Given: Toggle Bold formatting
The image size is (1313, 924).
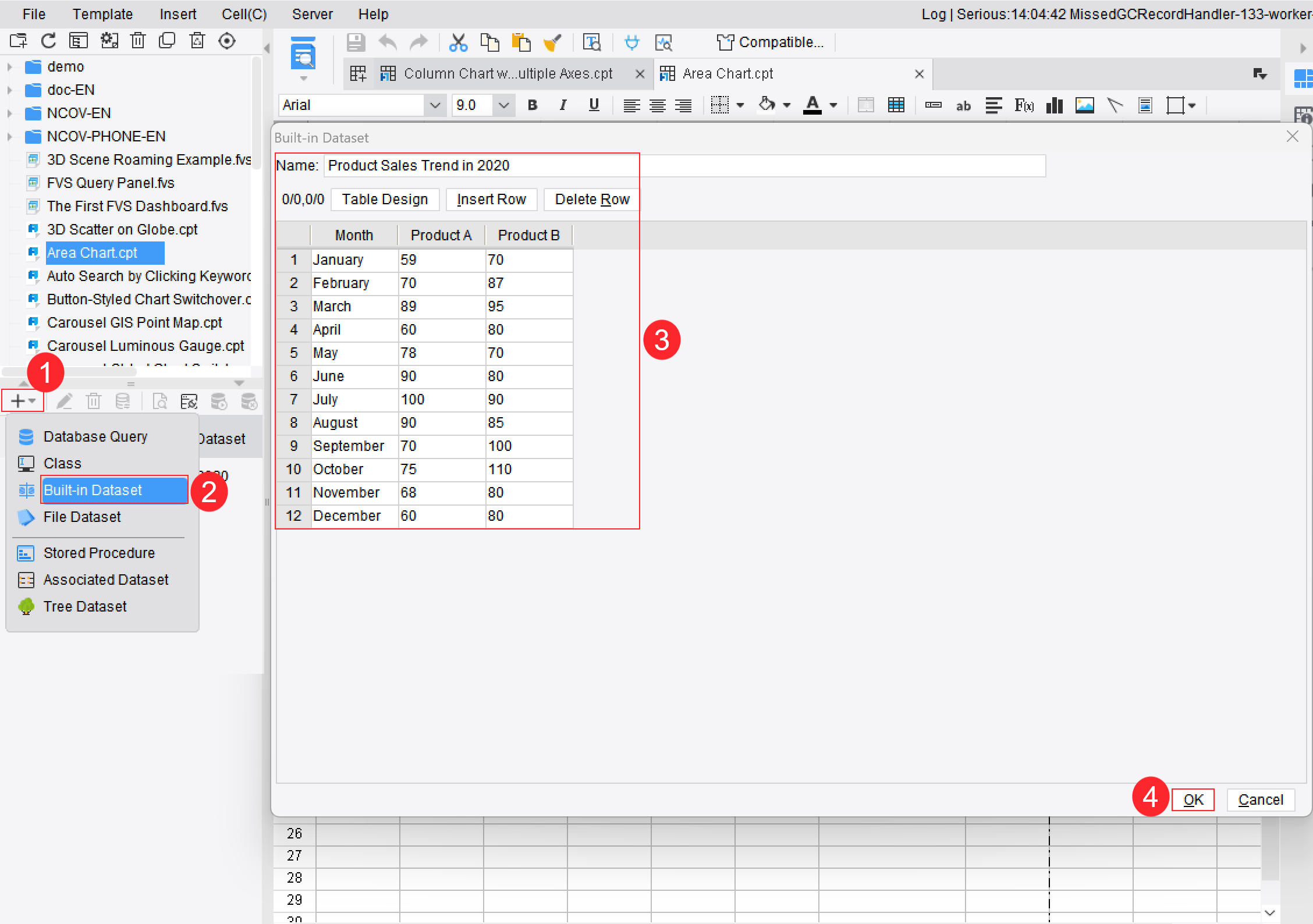Looking at the screenshot, I should pos(532,105).
